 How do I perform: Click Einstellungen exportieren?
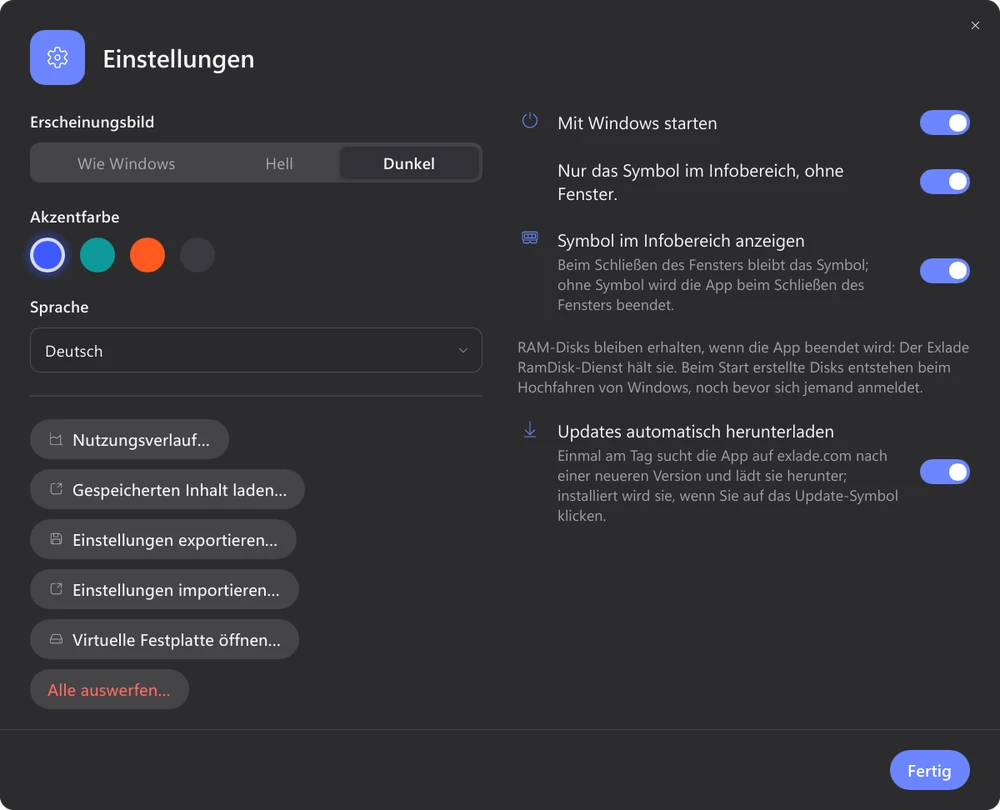[x=163, y=539]
